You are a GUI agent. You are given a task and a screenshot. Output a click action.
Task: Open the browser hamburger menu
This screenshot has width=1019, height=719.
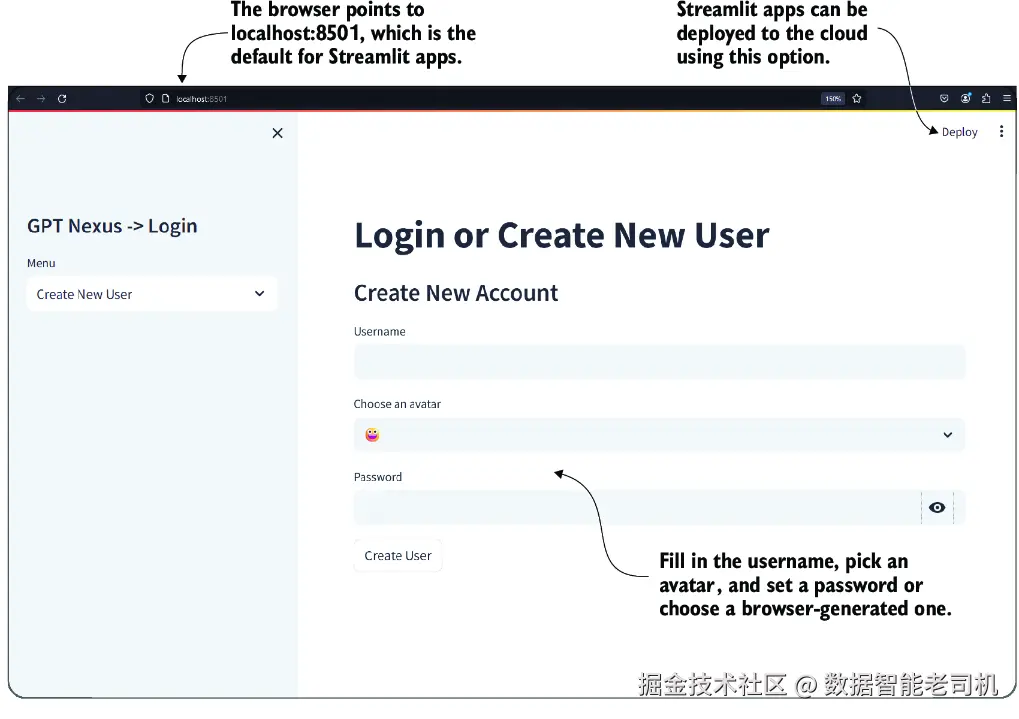1007,99
